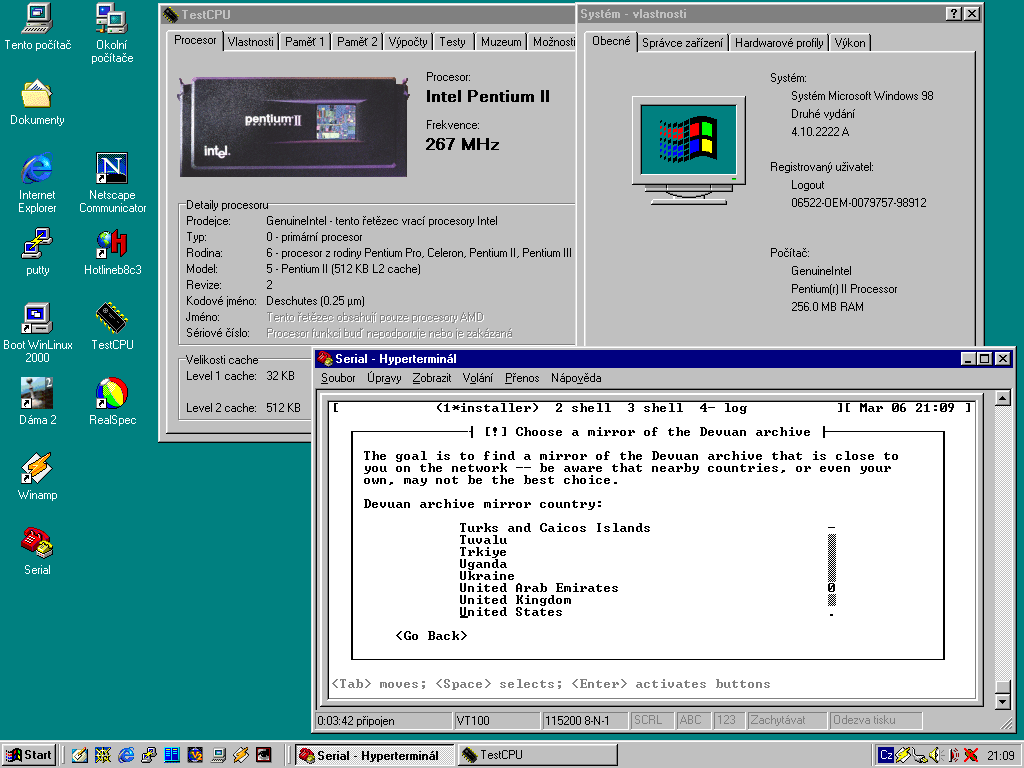Image resolution: width=1024 pixels, height=768 pixels.
Task: Click the volume speaker tray icon
Action: click(x=936, y=755)
